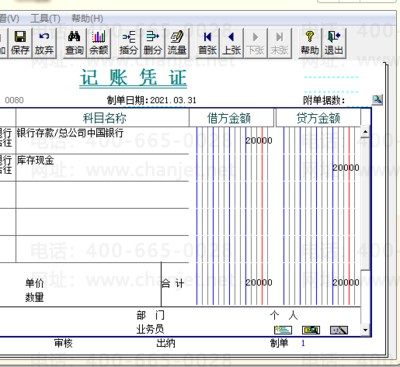This screenshot has width=400, height=367.
Task: Open the 余额 balance chart icon
Action: coord(99,43)
